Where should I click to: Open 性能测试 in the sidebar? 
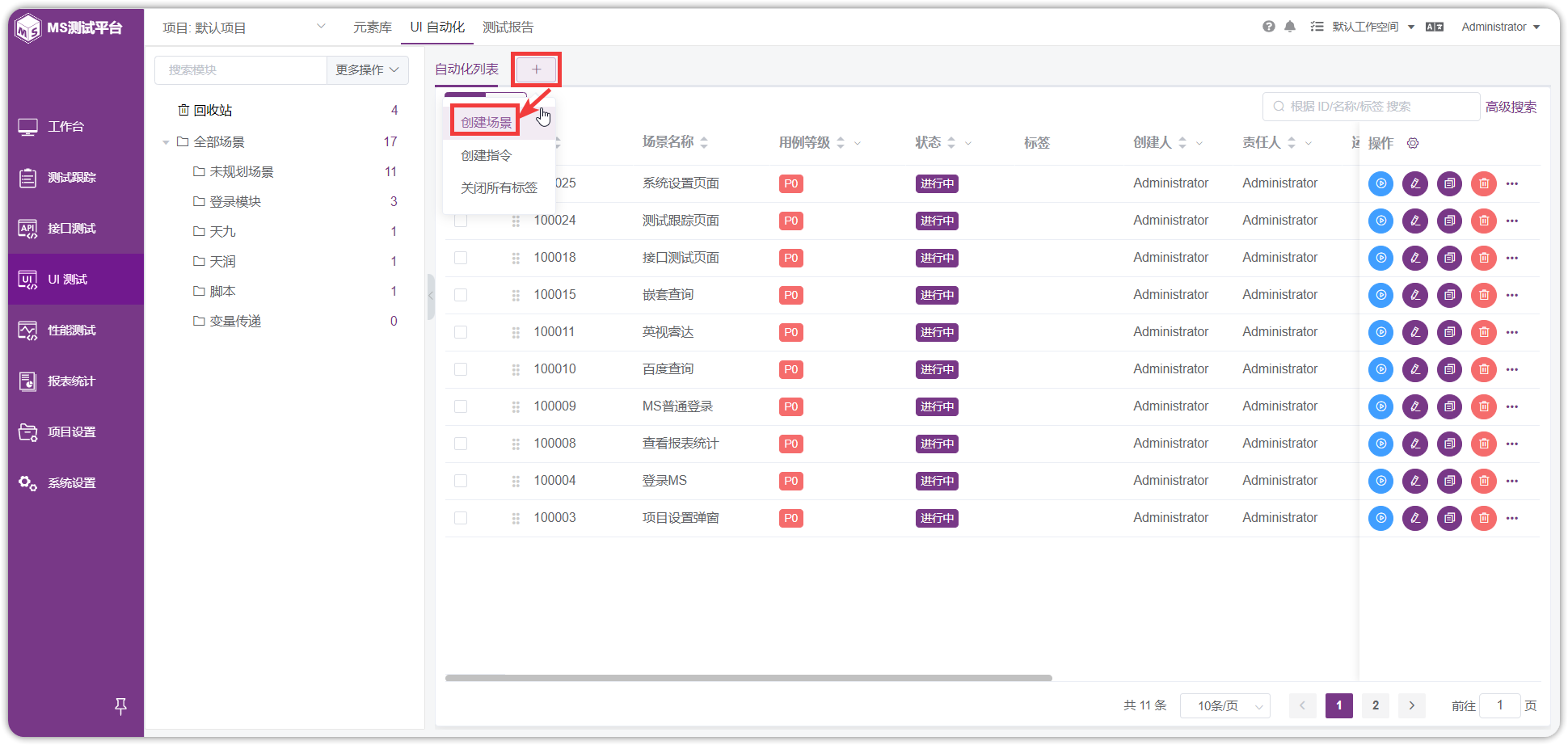click(x=76, y=330)
